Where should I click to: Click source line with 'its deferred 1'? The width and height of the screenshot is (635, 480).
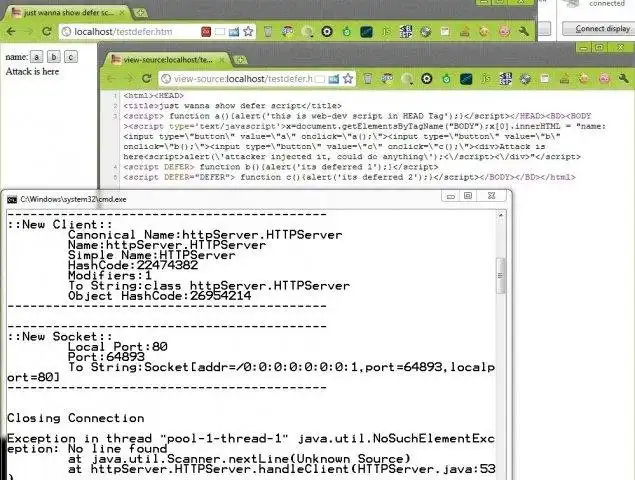point(281,167)
